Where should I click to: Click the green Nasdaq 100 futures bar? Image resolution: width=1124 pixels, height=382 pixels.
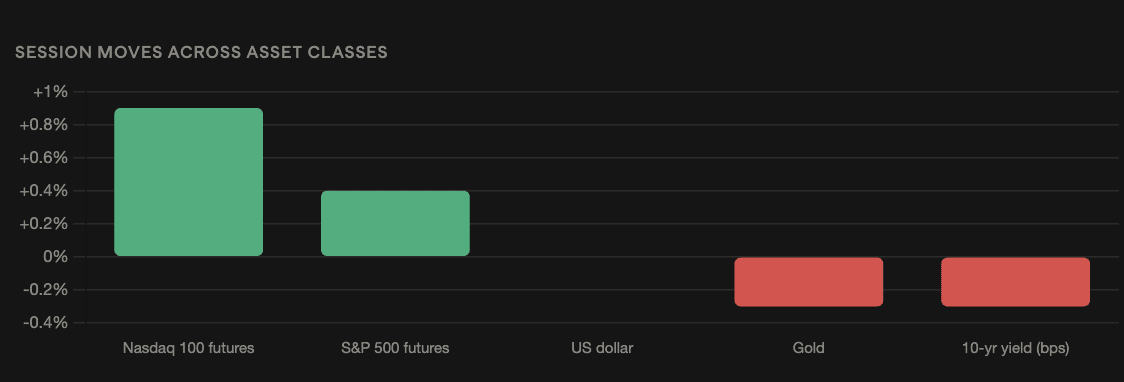click(x=189, y=182)
